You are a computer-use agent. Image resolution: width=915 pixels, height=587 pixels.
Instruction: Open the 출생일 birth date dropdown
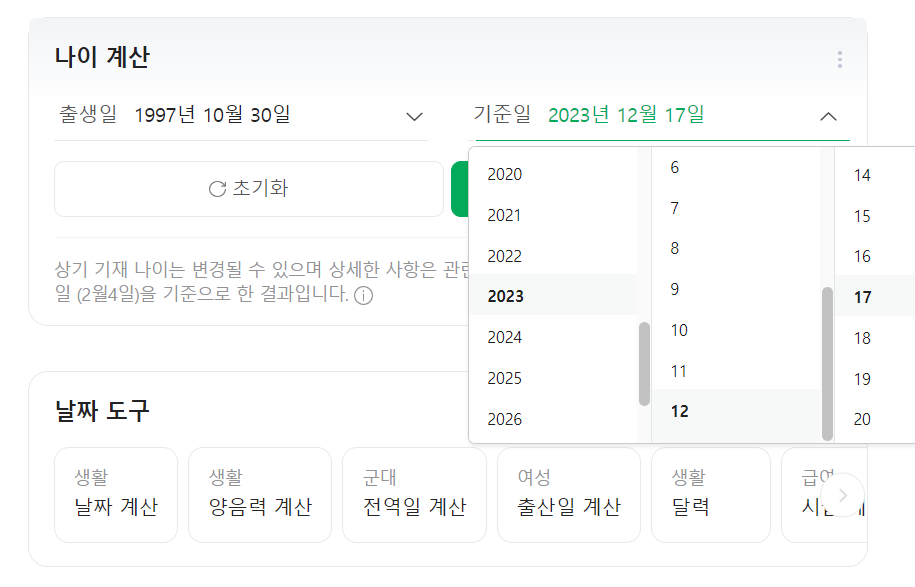[x=414, y=115]
